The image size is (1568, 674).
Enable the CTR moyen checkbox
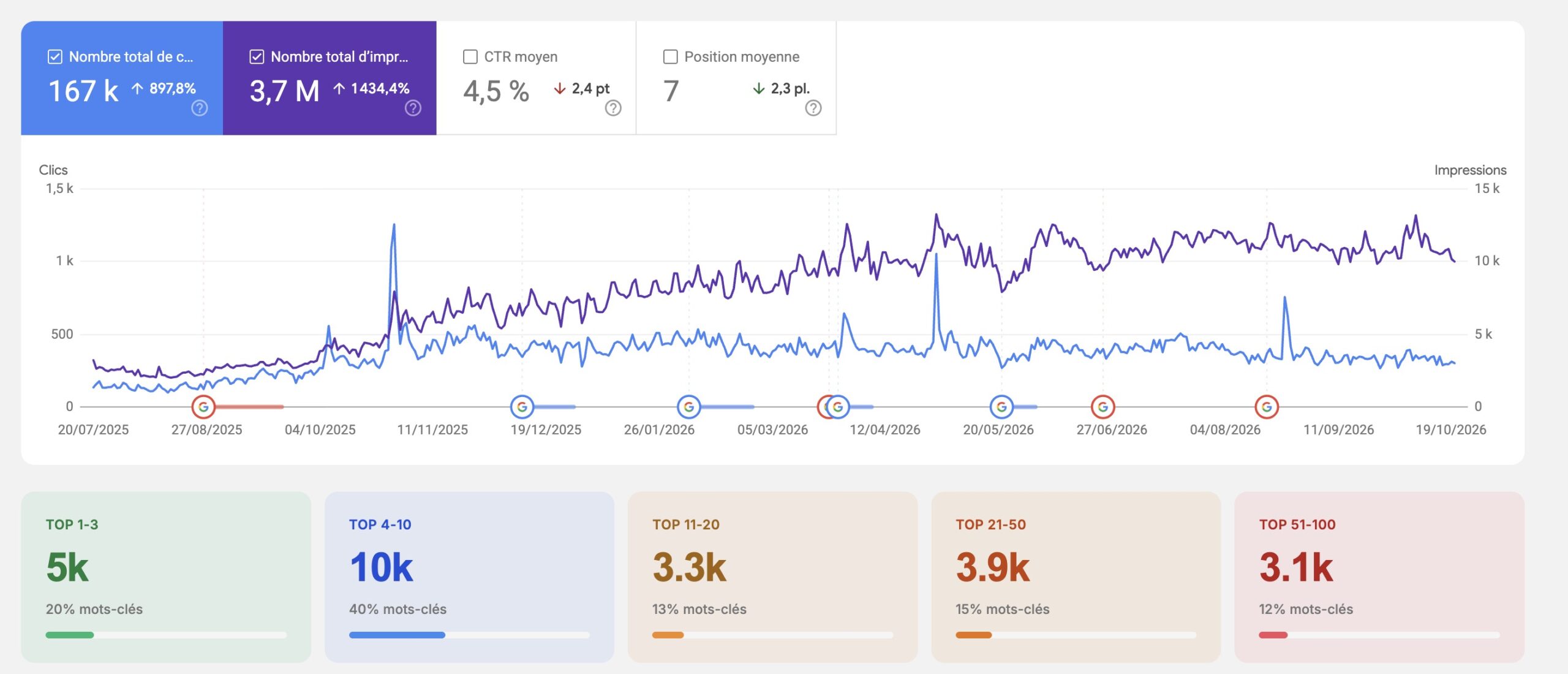pos(470,57)
